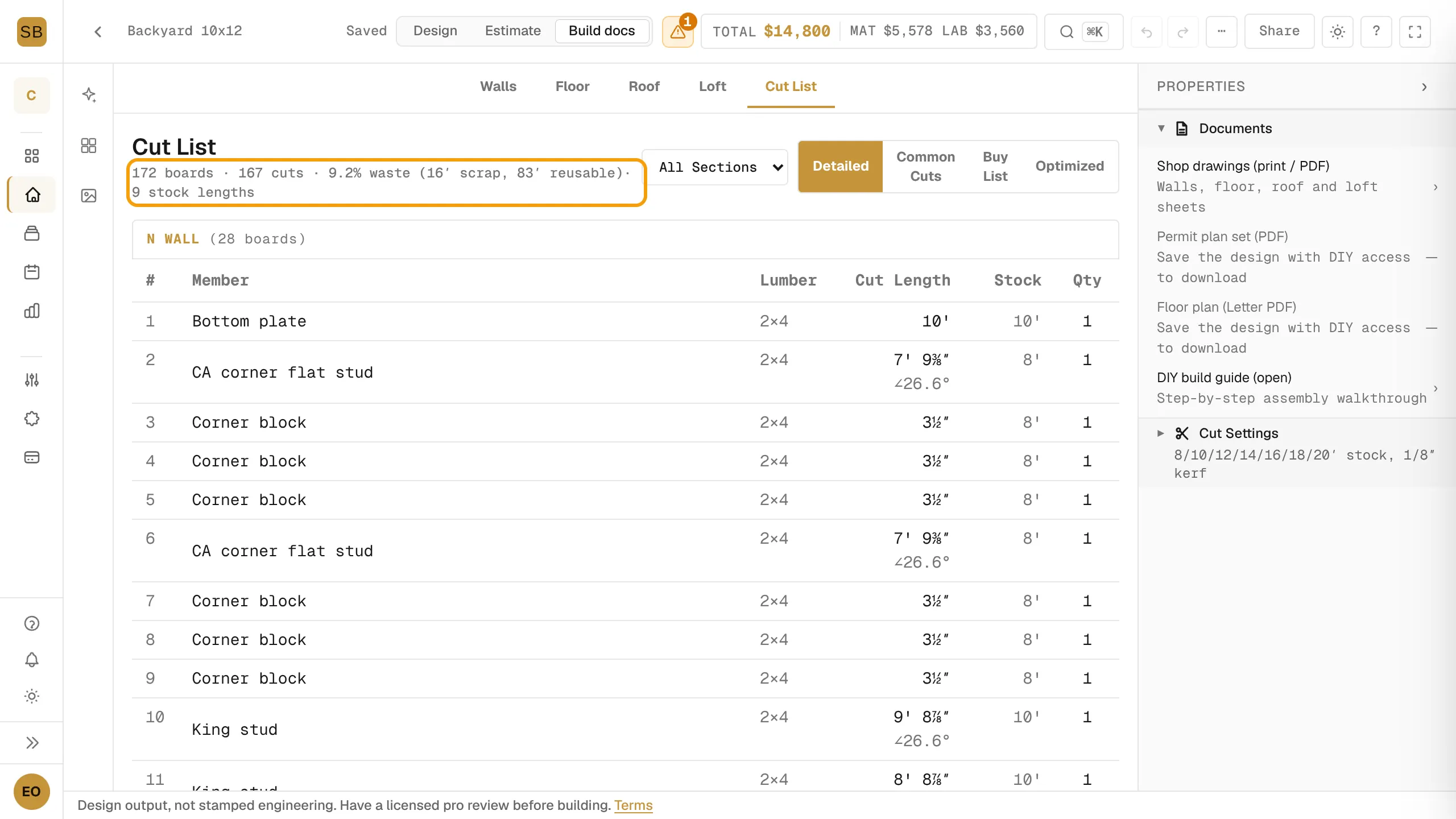
Task: Switch to Buy List view
Action: point(995,167)
